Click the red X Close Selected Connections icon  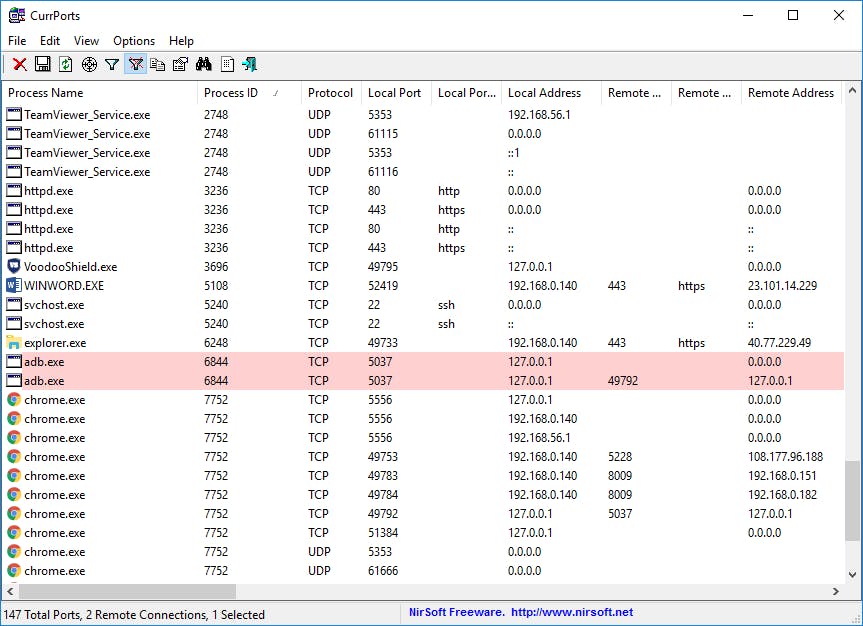click(x=20, y=64)
